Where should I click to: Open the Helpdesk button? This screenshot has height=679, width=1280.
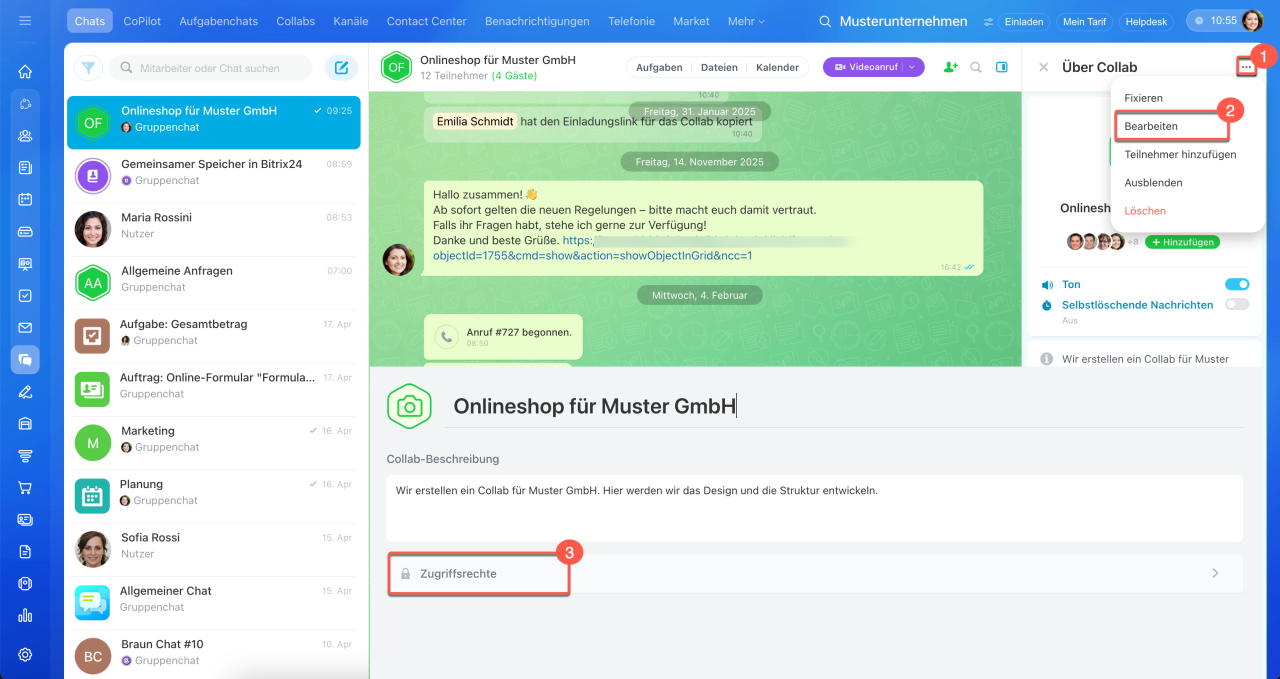(1147, 21)
